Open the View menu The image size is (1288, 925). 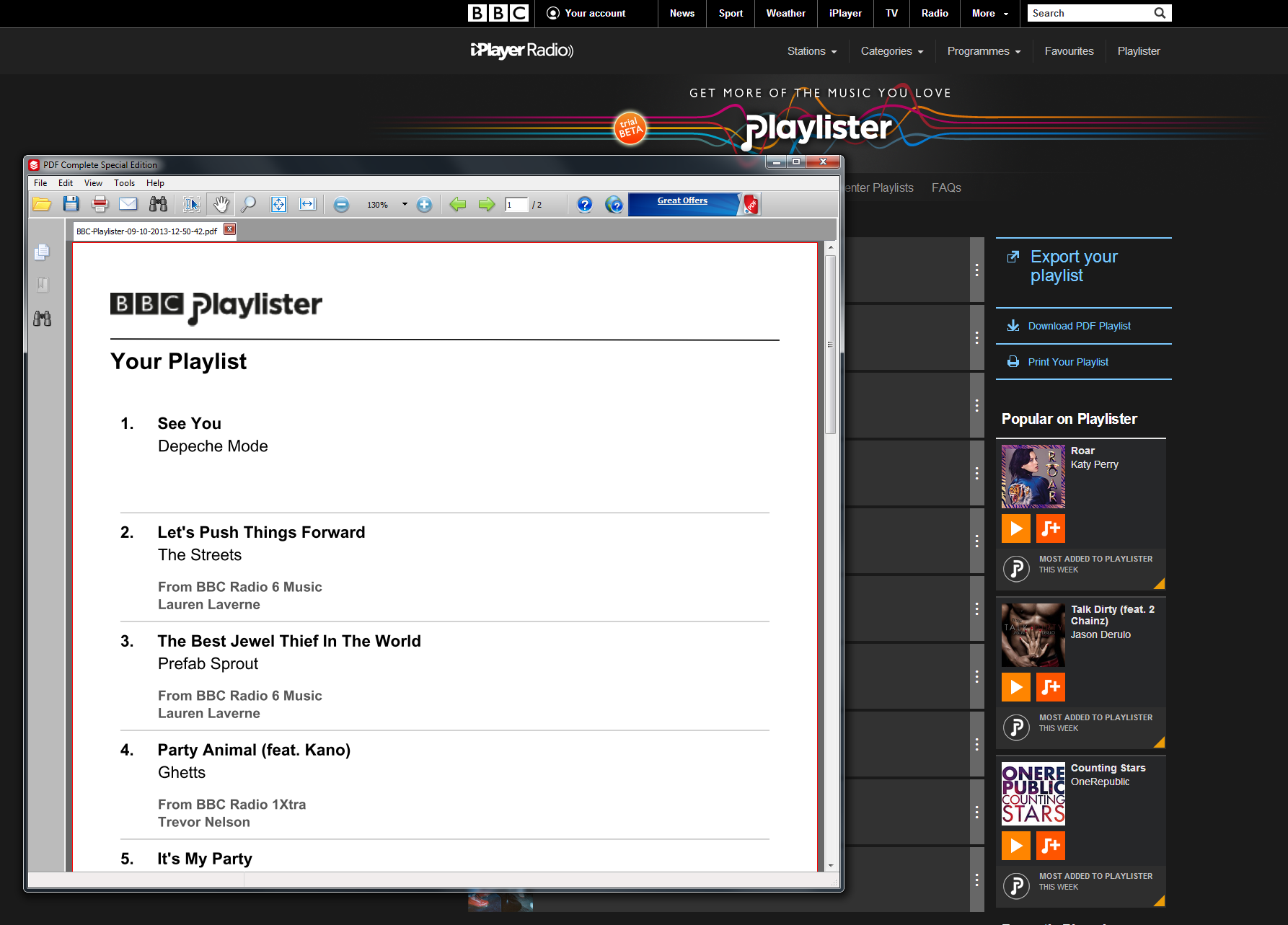pos(93,183)
